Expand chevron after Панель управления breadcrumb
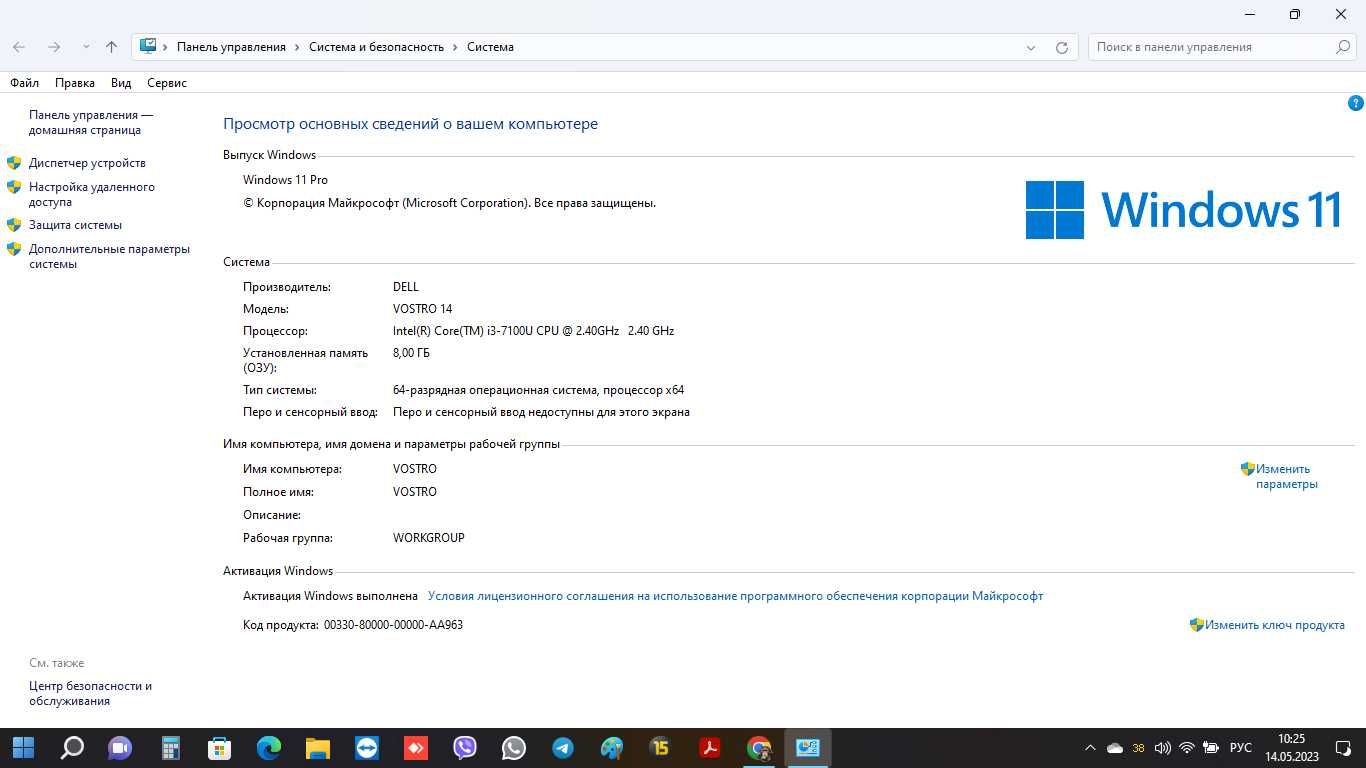The width and height of the screenshot is (1366, 768). click(297, 47)
